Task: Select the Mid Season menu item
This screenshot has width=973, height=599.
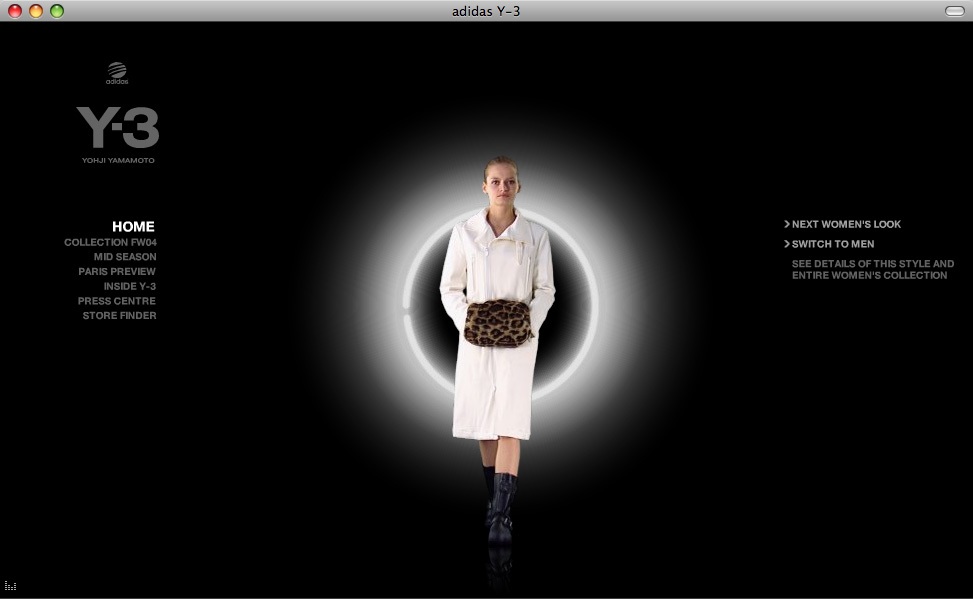Action: [x=125, y=257]
